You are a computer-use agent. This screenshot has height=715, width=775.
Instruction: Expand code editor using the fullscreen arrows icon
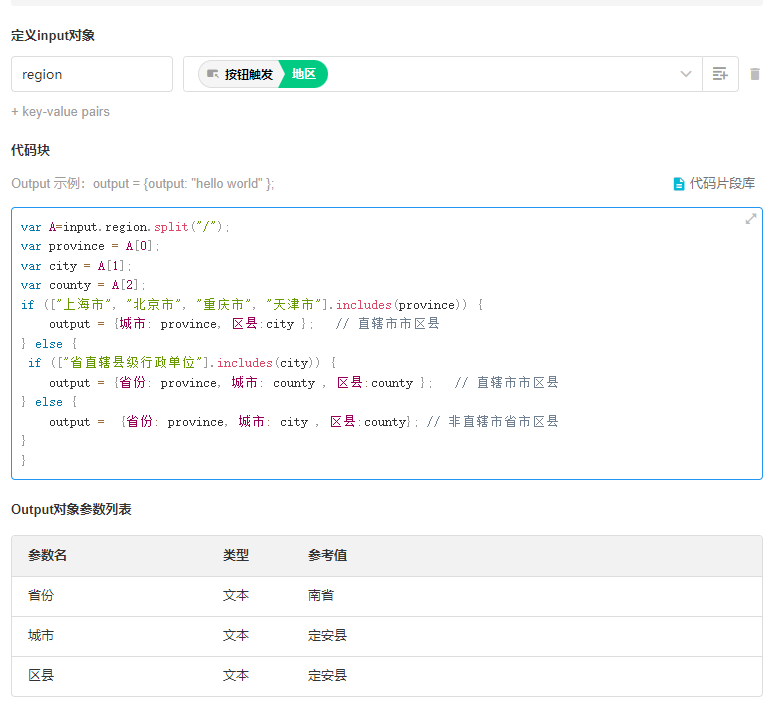coord(750,219)
